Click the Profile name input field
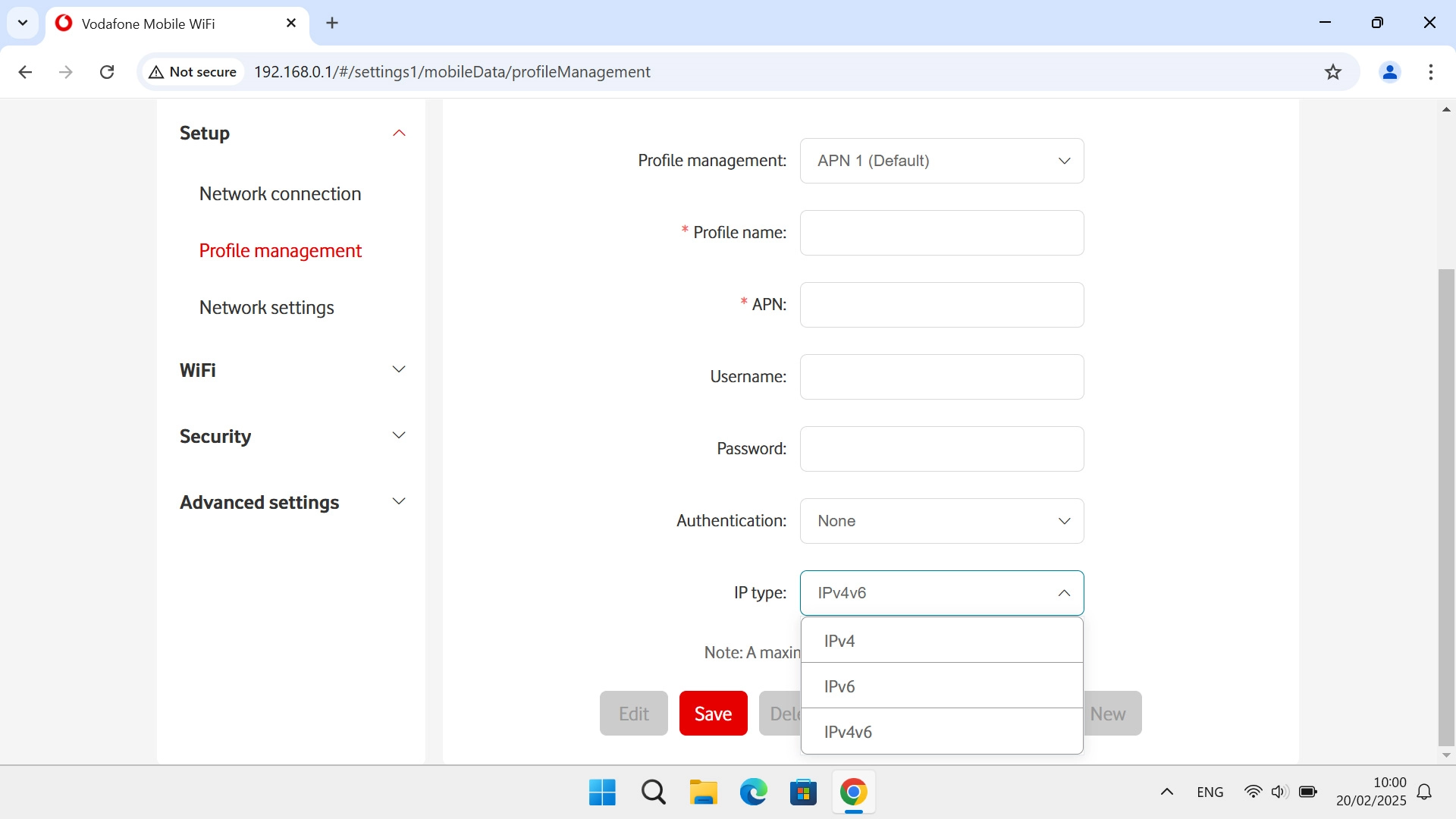 point(941,233)
